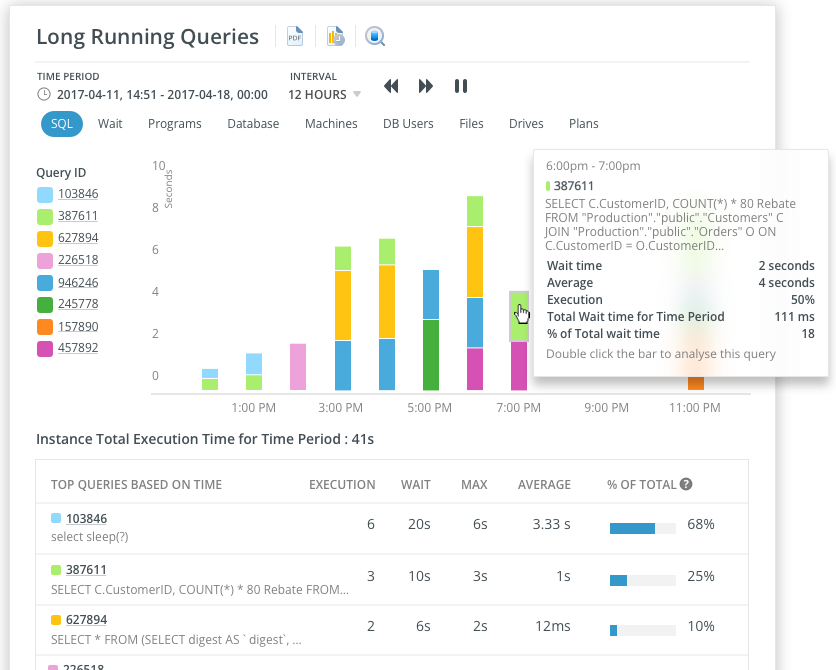Click yellow swatch for 627894 in legend
Viewport: 836px width, 670px height.
point(45,239)
